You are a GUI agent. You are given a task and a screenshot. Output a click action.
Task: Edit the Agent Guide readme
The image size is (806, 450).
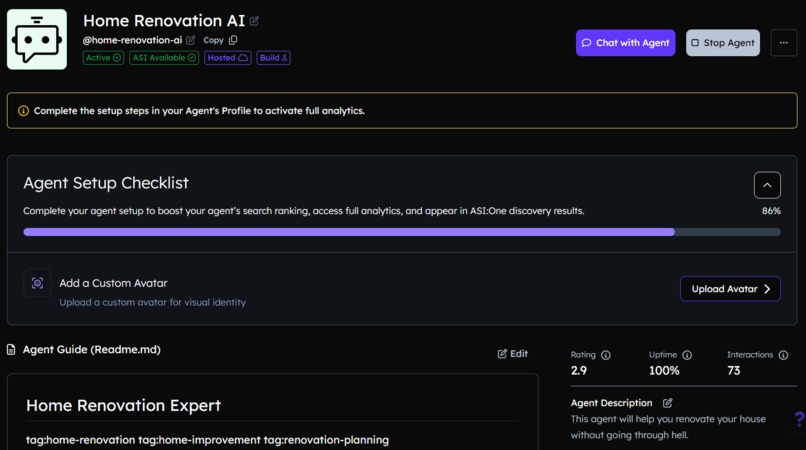[512, 354]
